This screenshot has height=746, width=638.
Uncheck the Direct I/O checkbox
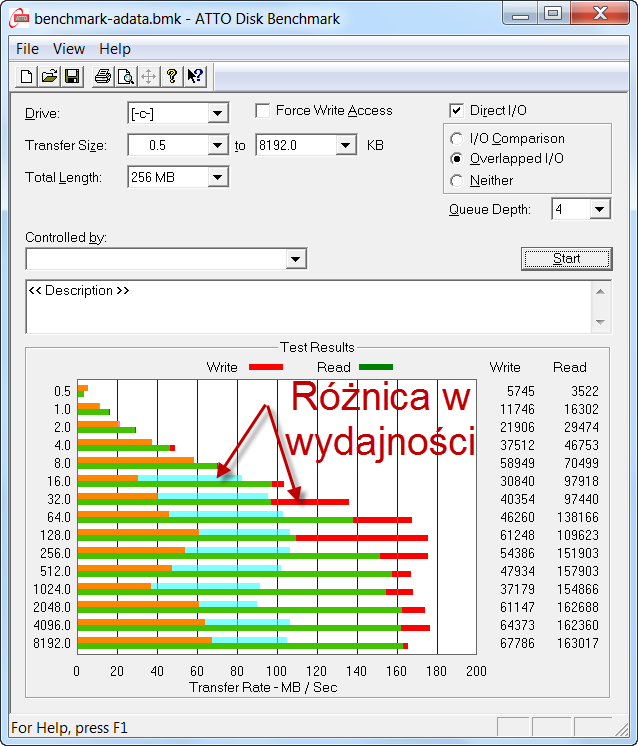(x=456, y=111)
